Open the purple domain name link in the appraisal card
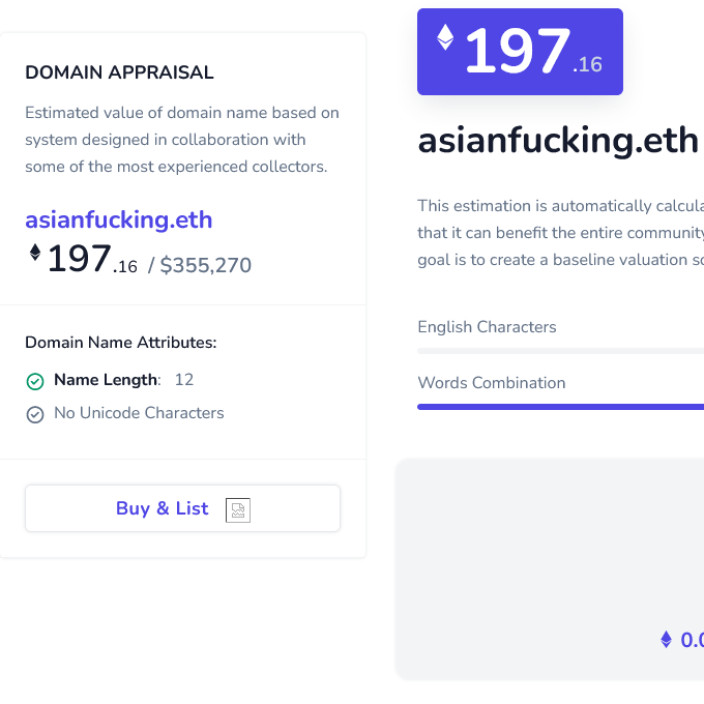704x704 pixels. [118, 220]
